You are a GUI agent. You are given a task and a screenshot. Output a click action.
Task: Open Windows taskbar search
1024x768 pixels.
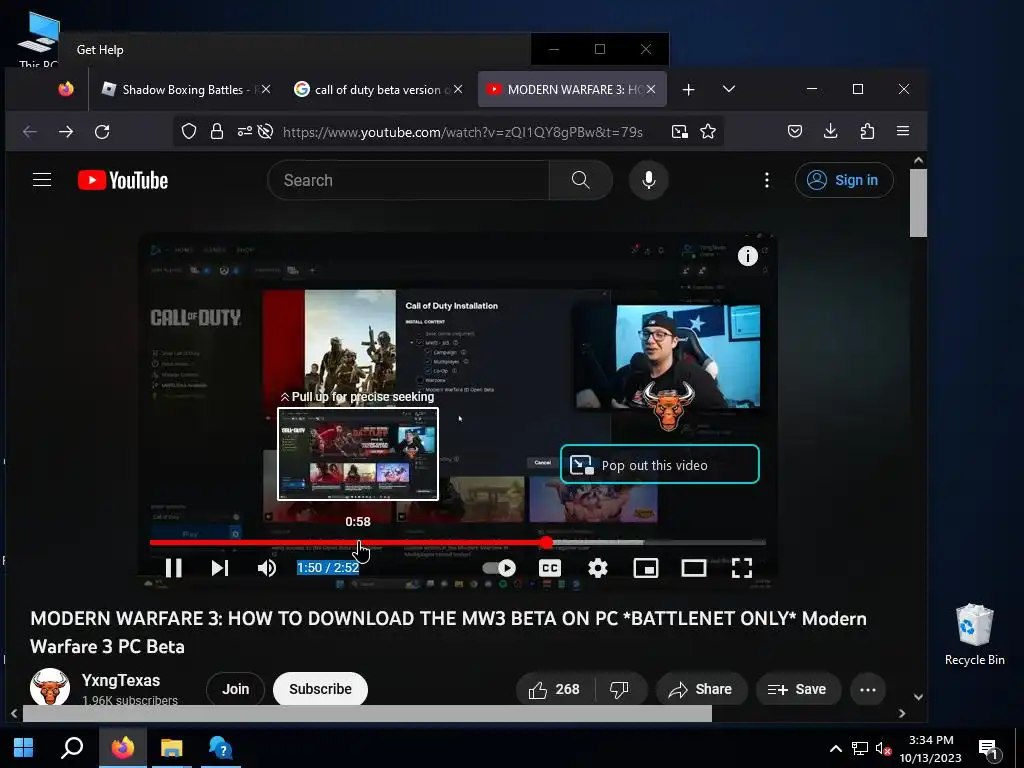tap(72, 747)
